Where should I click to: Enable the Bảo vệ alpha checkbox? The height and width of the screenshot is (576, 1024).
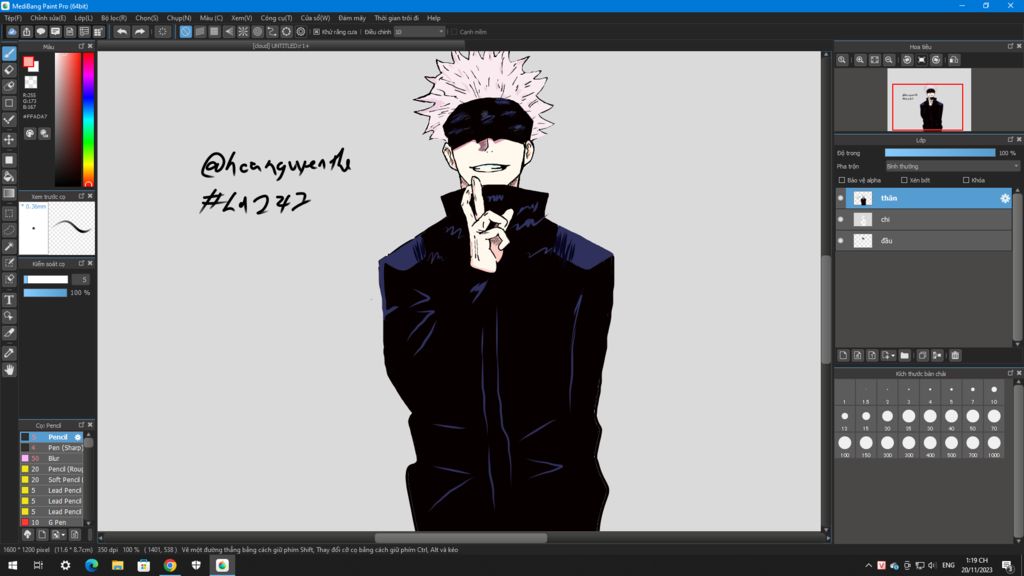842,180
